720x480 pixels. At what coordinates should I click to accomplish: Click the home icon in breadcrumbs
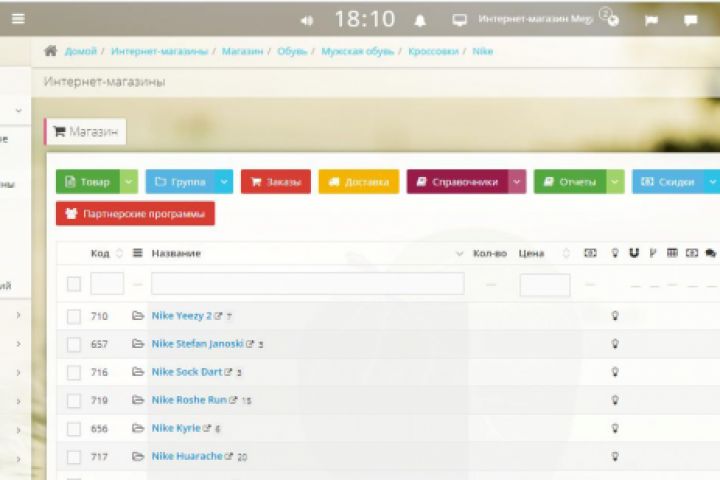(x=51, y=51)
